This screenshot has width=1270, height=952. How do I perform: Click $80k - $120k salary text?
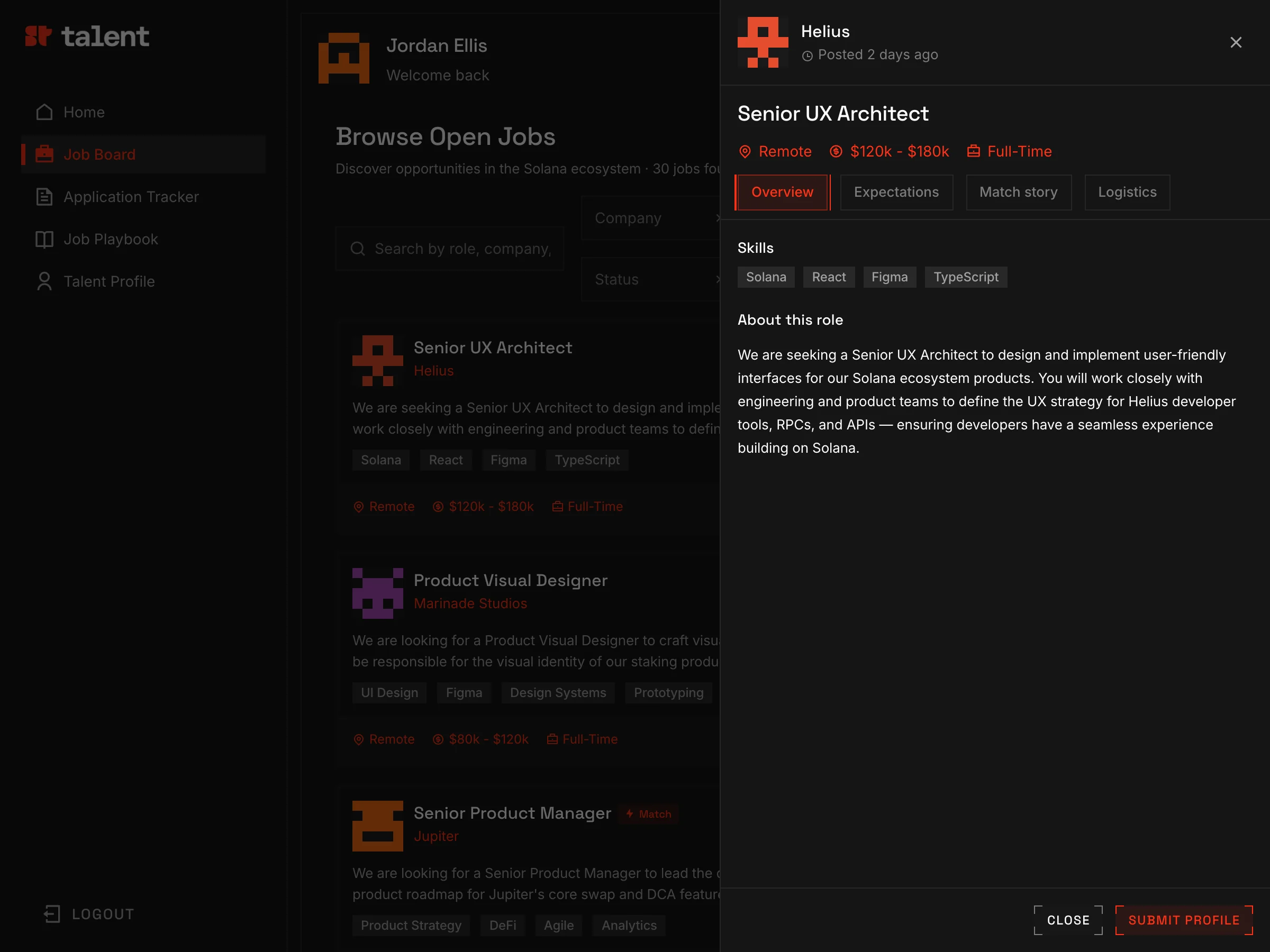pos(488,739)
